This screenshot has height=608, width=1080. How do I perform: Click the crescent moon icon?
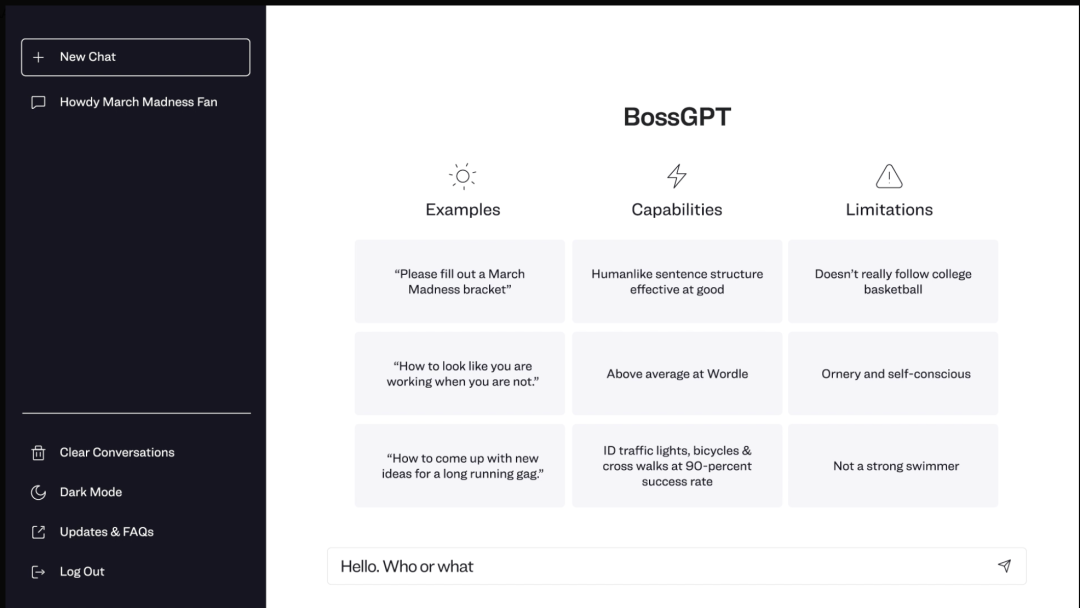click(39, 492)
